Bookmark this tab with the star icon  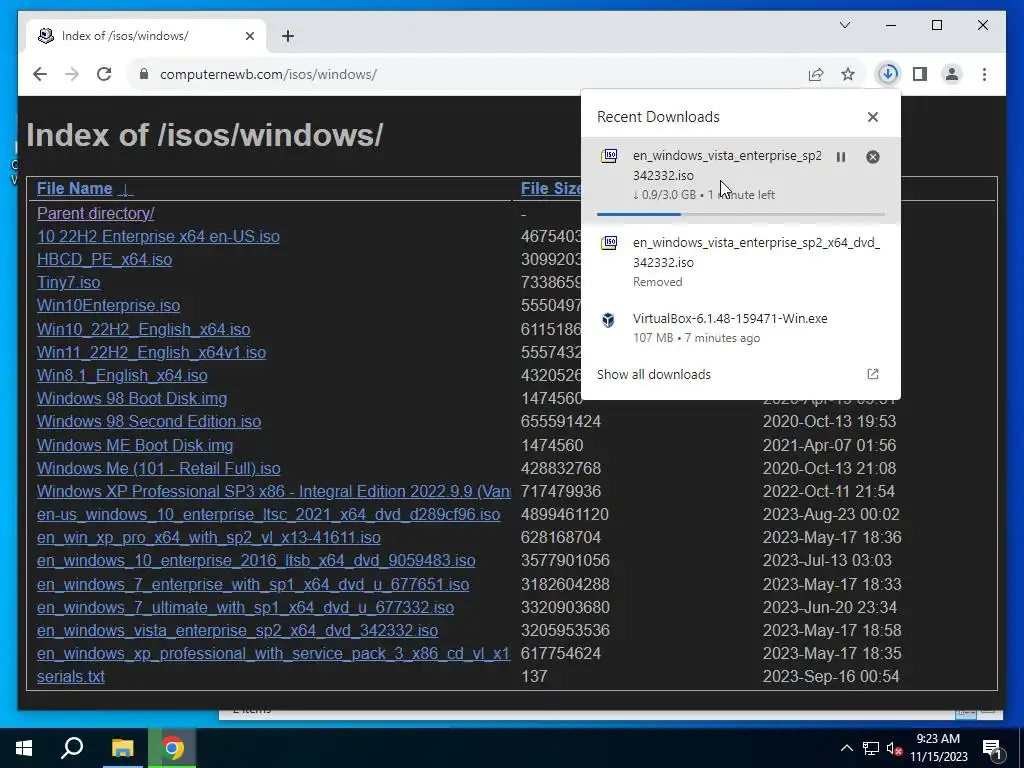tap(848, 74)
